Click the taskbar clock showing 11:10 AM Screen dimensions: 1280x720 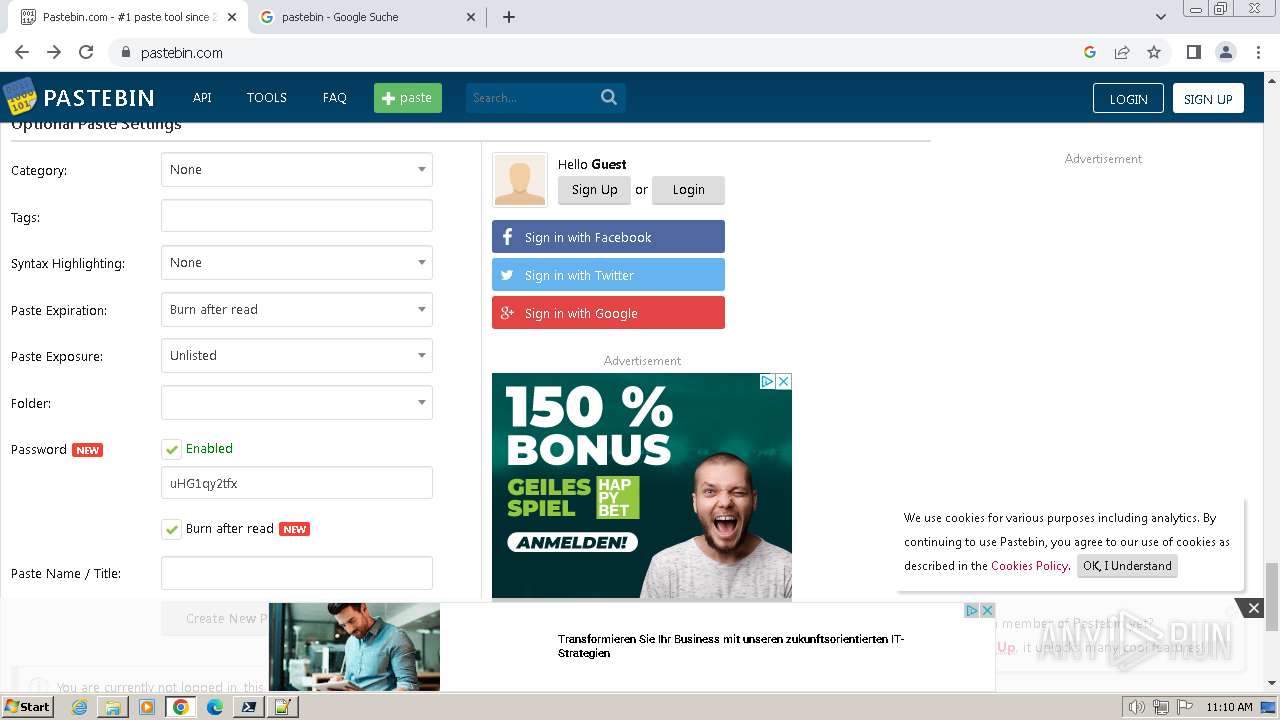tap(1229, 707)
